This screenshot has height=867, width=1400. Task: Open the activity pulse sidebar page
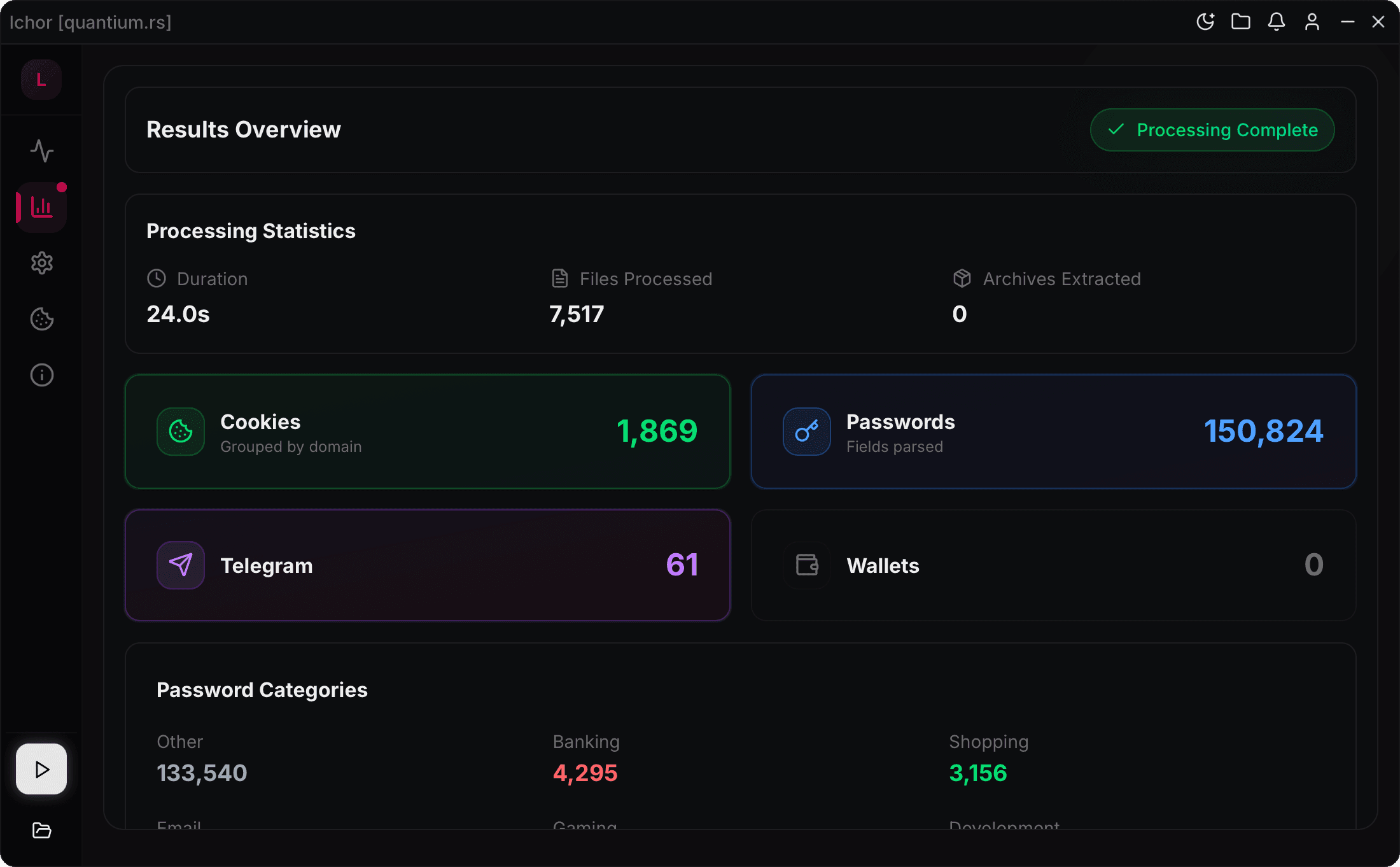(x=42, y=151)
